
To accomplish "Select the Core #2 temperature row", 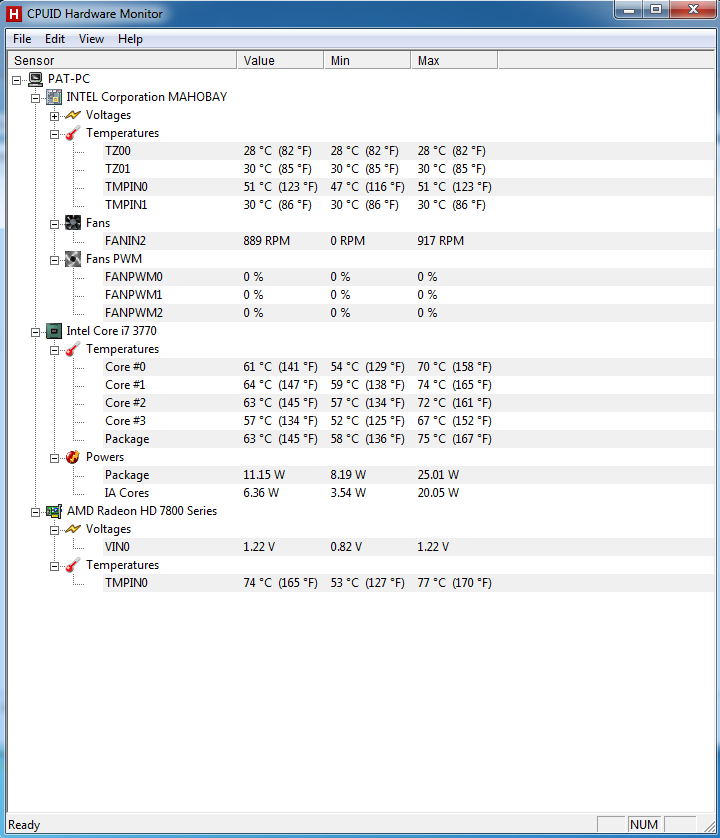I will click(x=408, y=403).
